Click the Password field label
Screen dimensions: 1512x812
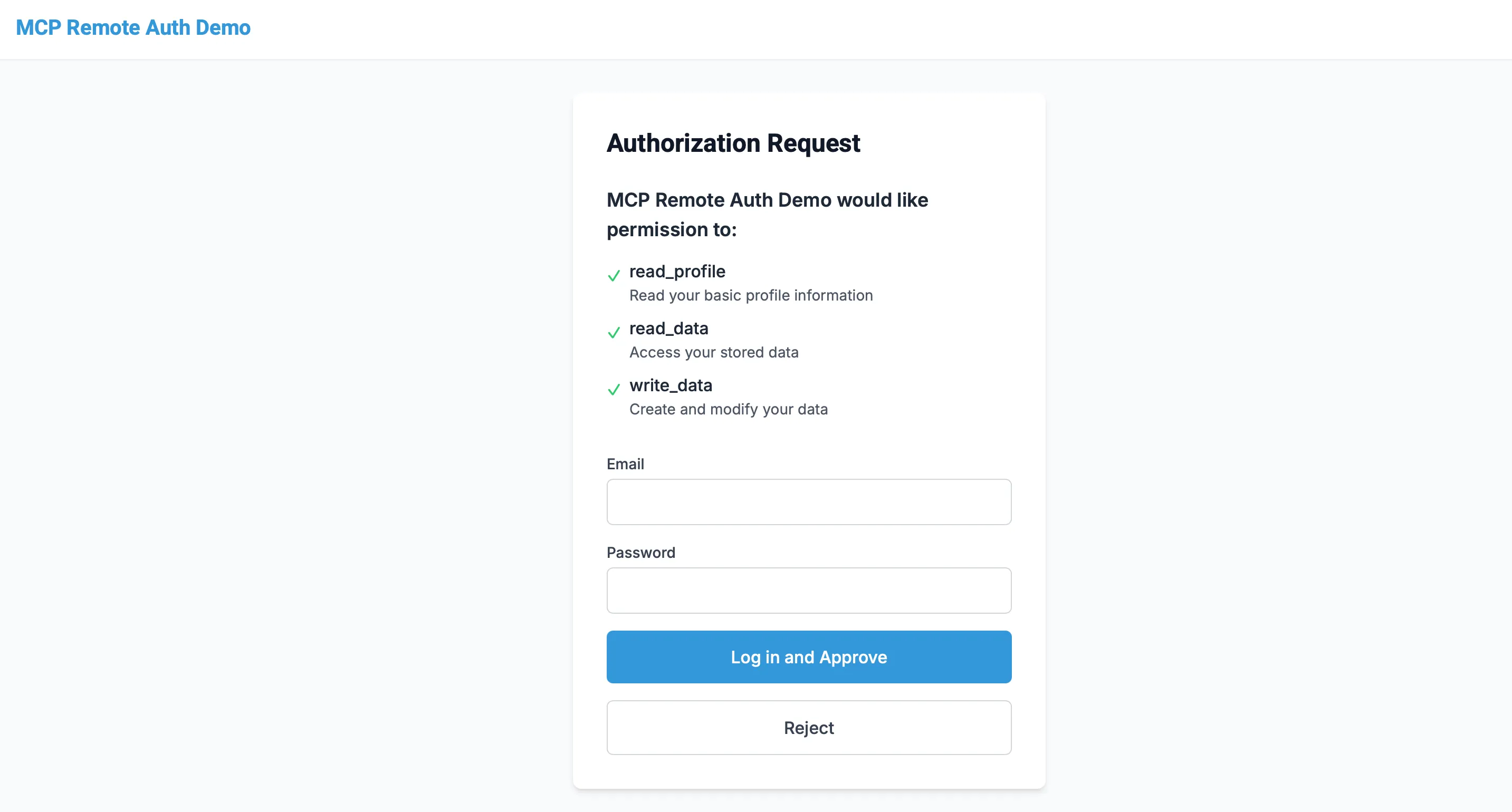pyautogui.click(x=640, y=552)
